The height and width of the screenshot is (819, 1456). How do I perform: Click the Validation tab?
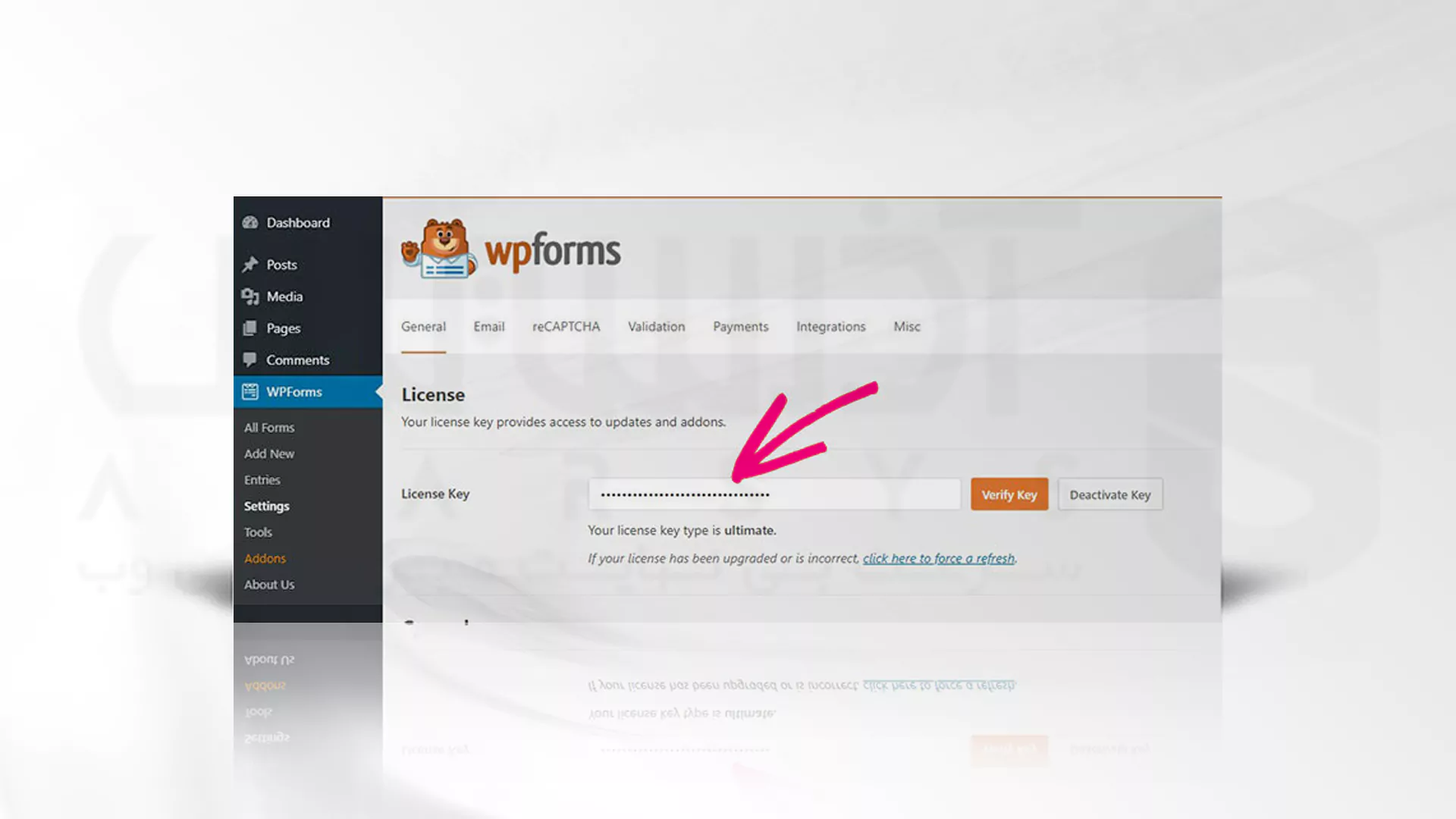(x=655, y=326)
